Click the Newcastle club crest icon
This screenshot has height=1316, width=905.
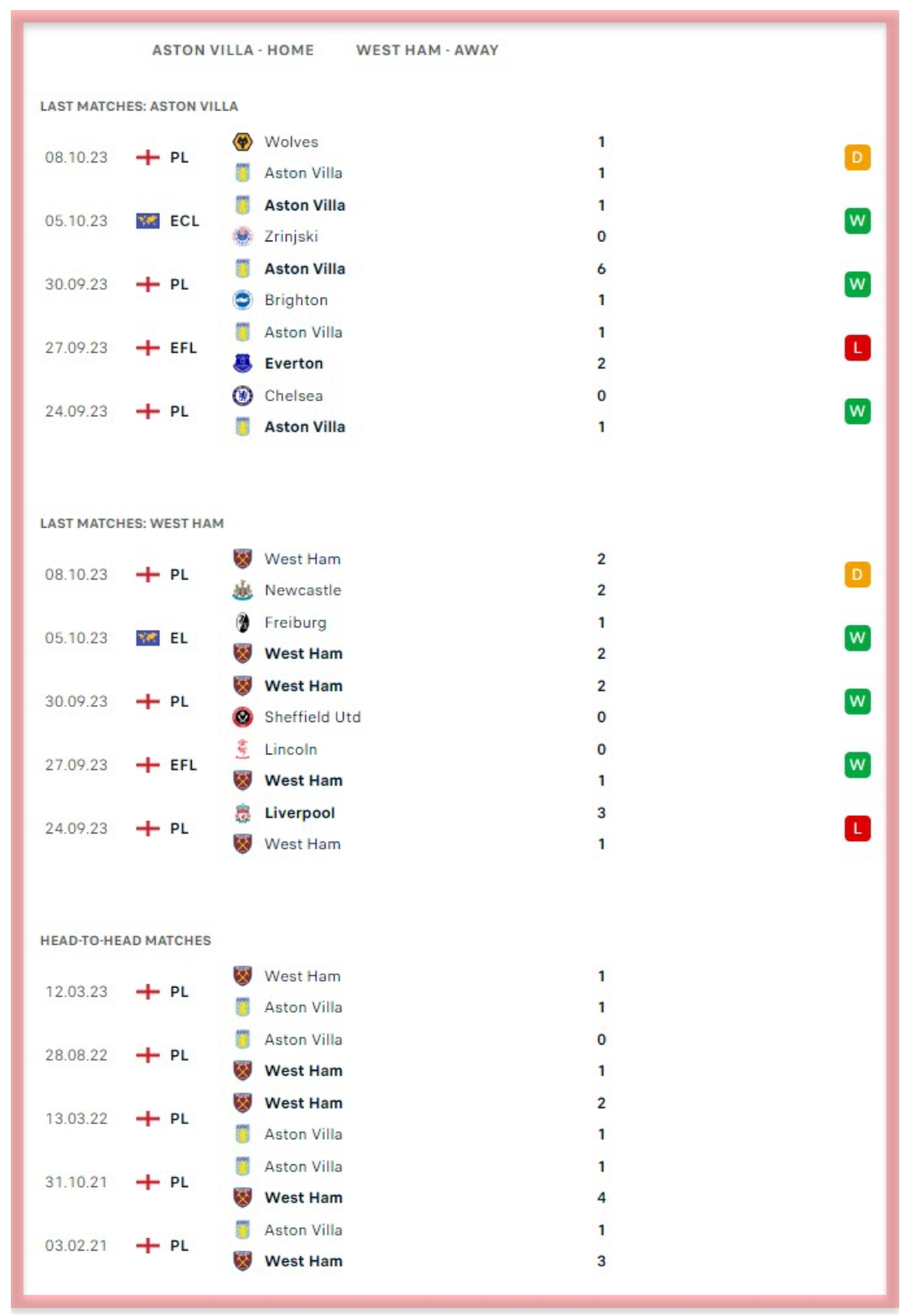243,591
